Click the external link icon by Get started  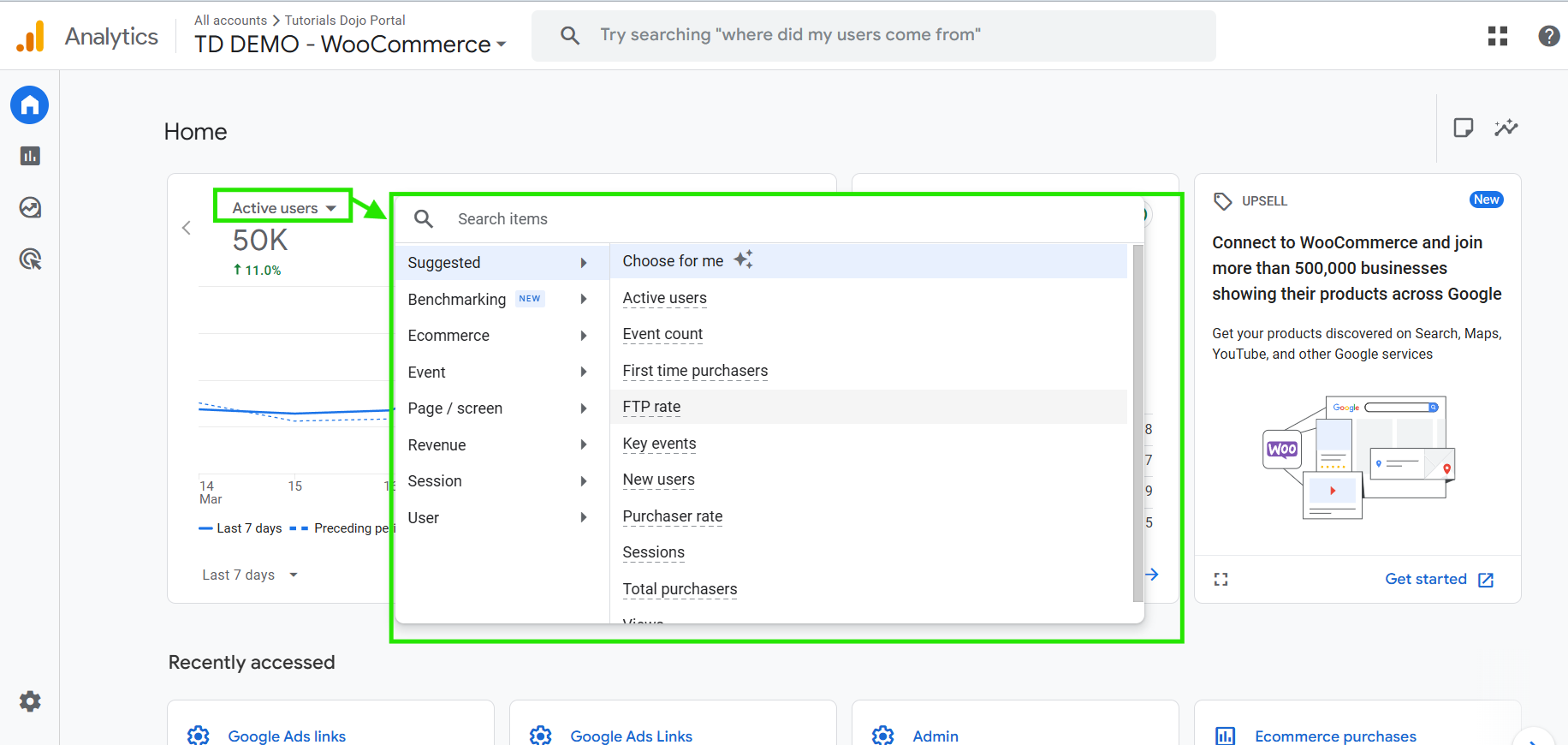coord(1486,580)
